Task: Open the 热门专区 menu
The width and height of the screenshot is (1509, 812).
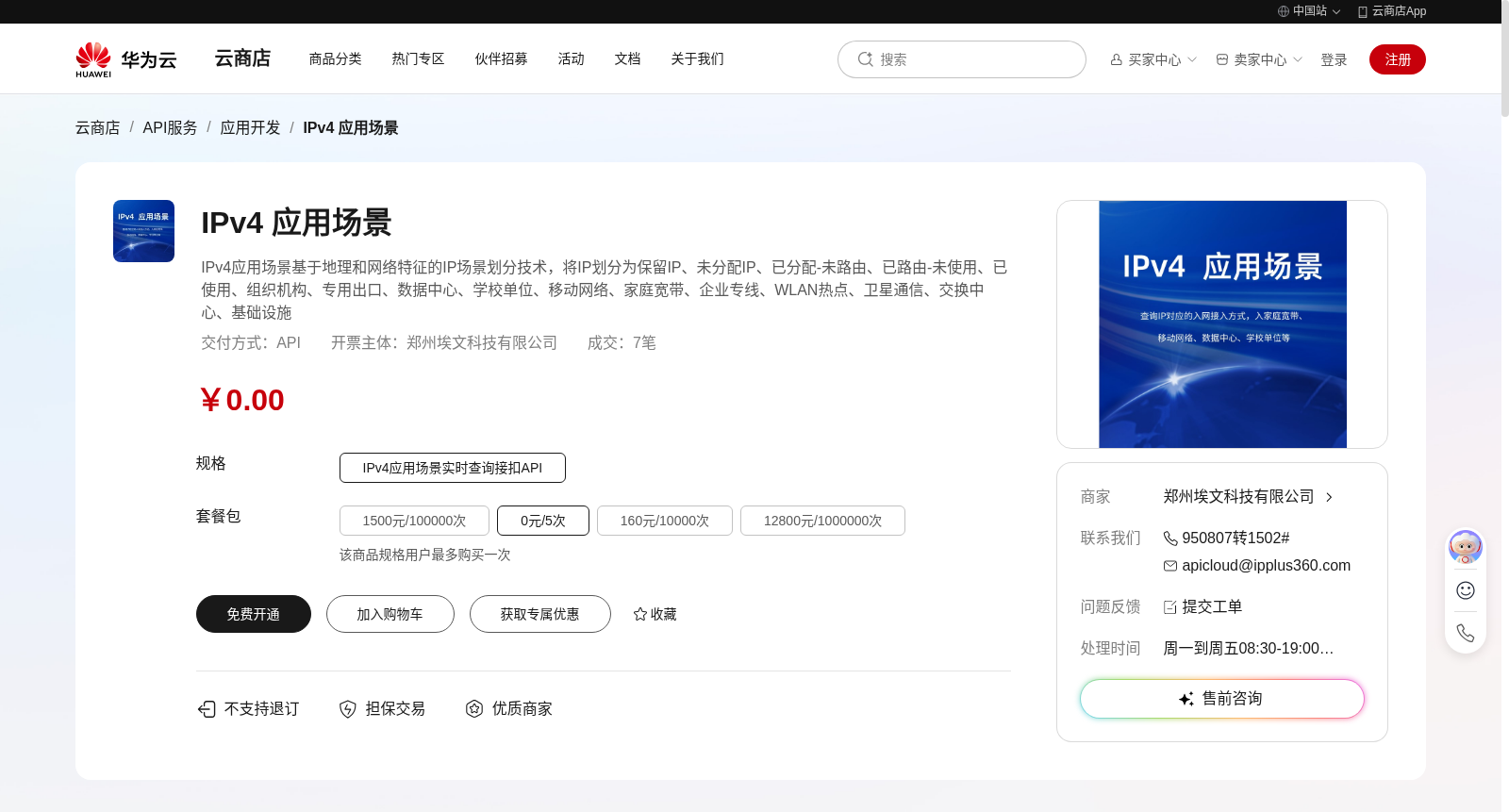Action: (x=419, y=58)
